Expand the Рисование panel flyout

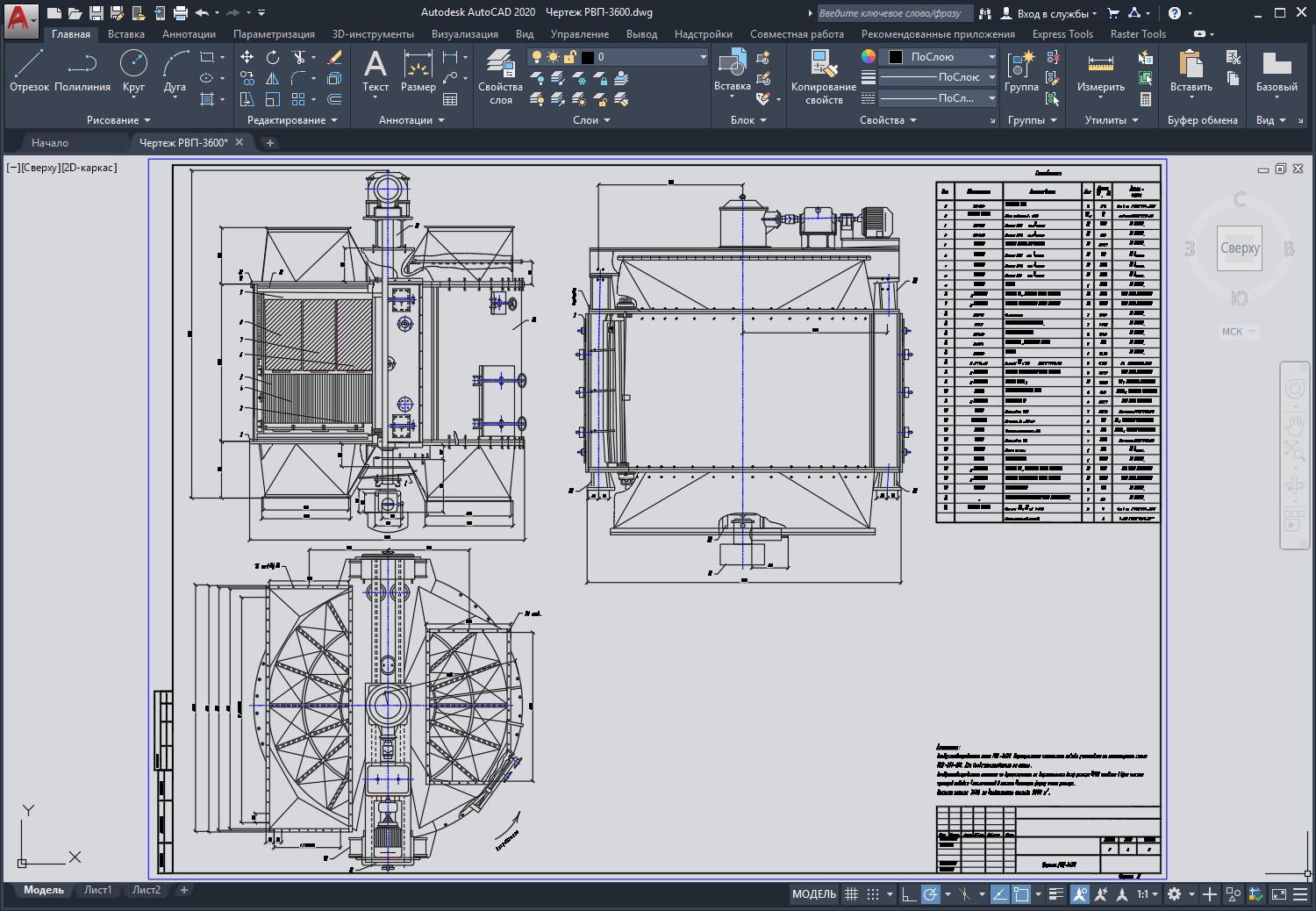point(118,120)
